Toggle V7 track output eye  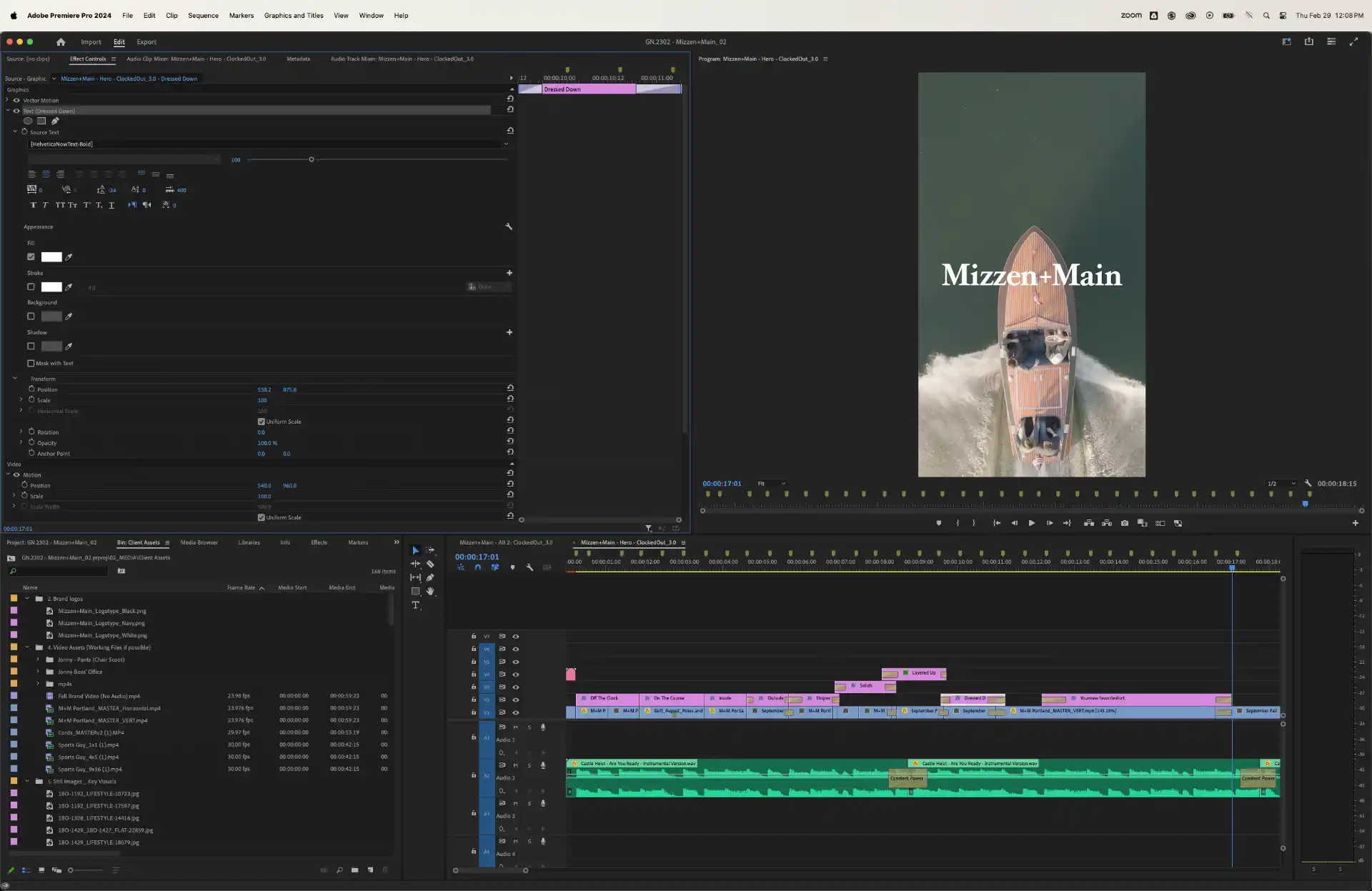coord(516,637)
